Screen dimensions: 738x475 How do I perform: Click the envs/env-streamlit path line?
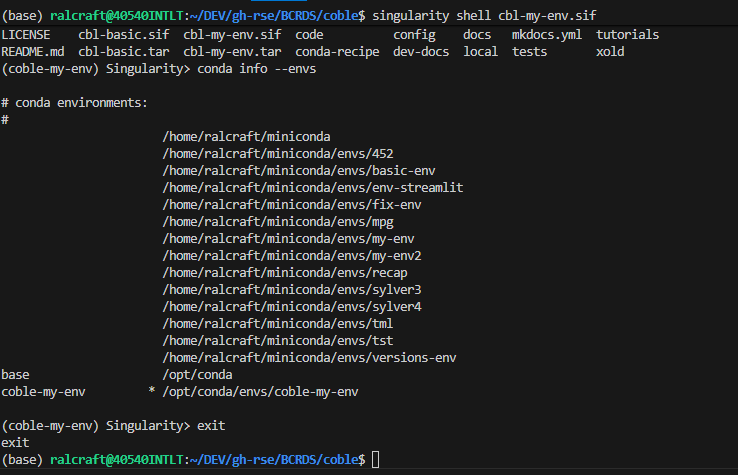coord(313,187)
